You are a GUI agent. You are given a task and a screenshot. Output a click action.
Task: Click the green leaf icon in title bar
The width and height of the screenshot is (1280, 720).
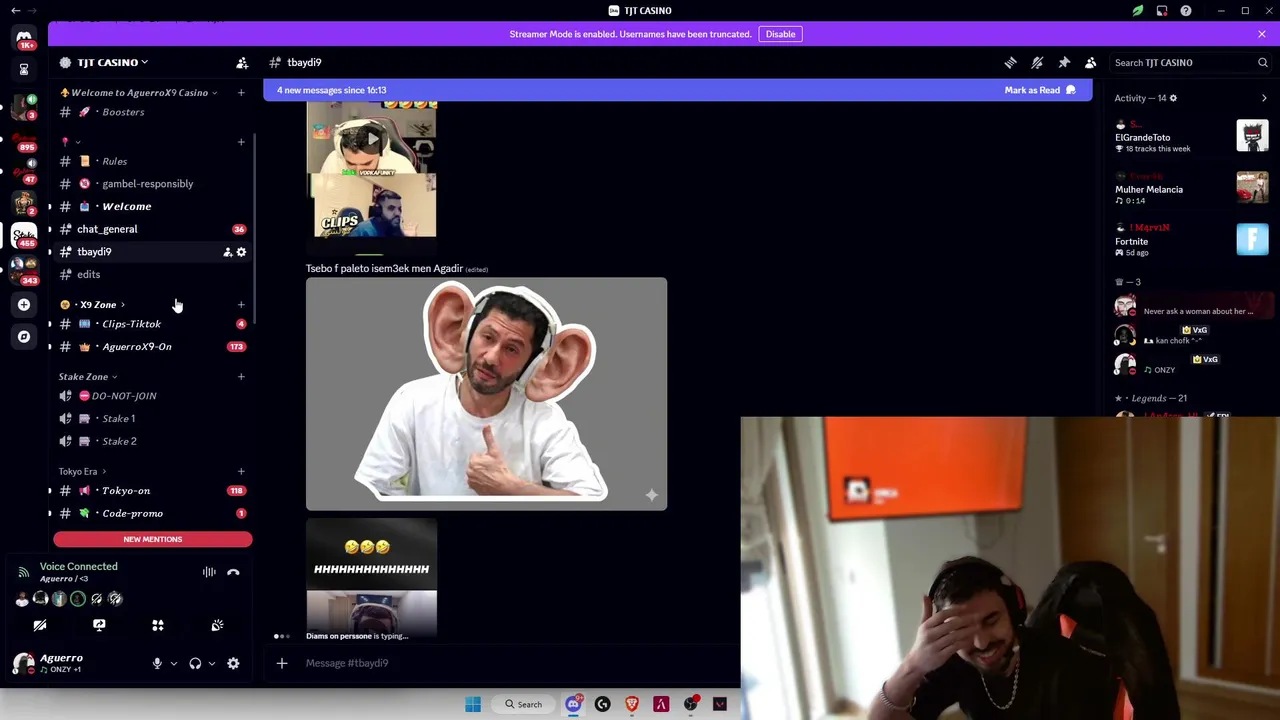click(x=1138, y=11)
